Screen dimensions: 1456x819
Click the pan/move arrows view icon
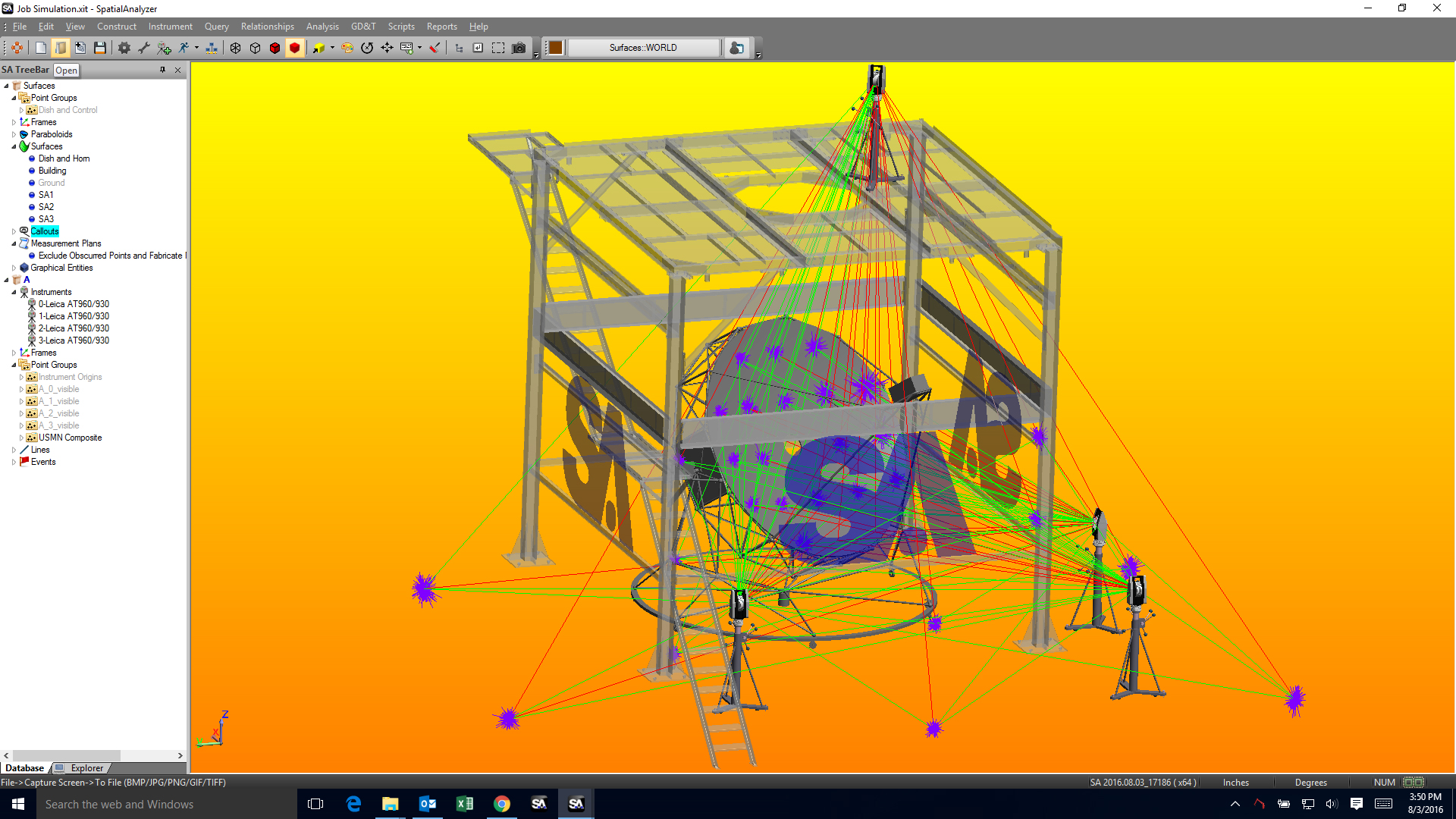(x=387, y=48)
